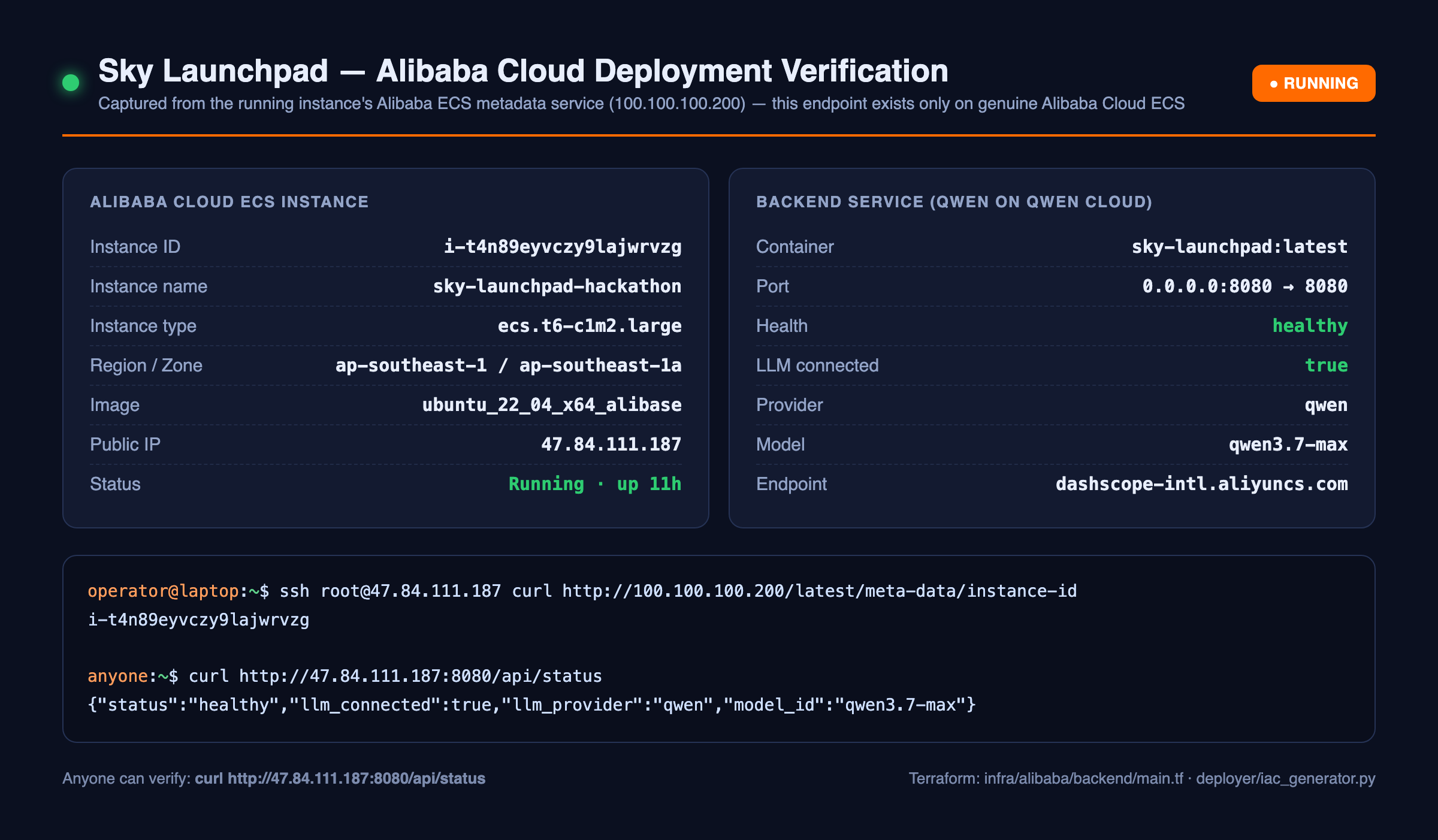Screen dimensions: 1438x840
Task: Click the Public IP value 47.84.111.187
Action: (611, 445)
